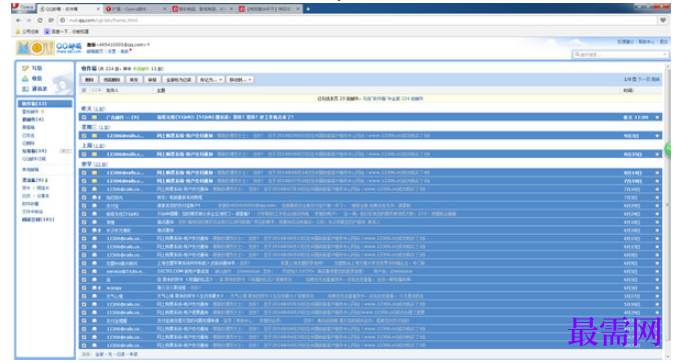The image size is (680, 363).
Task: Click the star beside 星标邮件 folder
Action: click(x=42, y=111)
